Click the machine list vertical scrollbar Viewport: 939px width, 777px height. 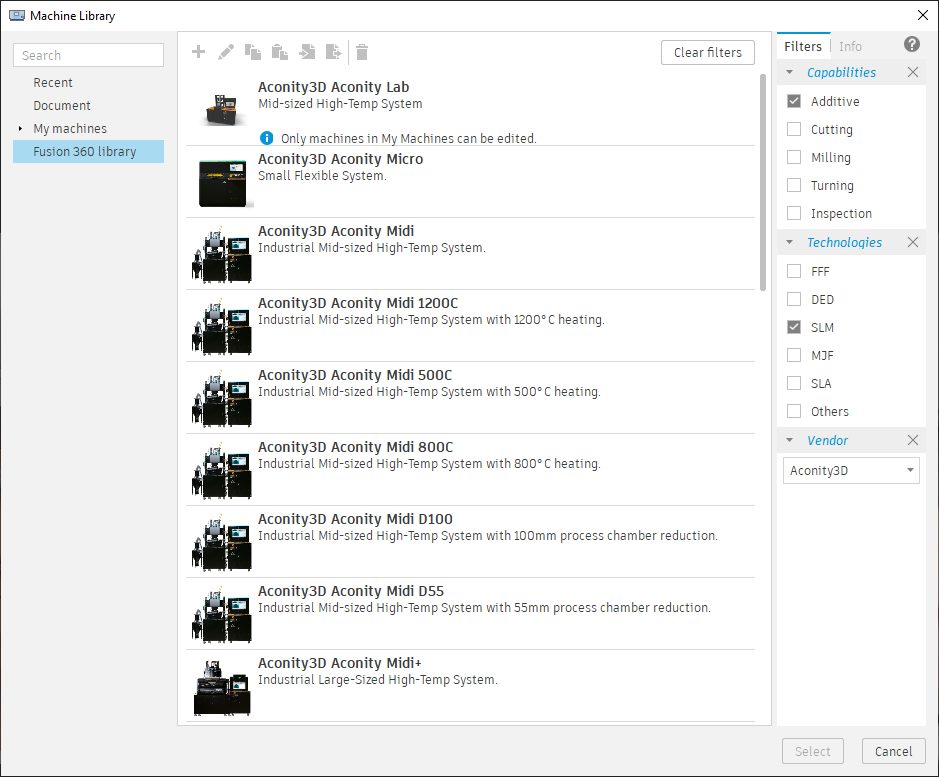tap(763, 183)
